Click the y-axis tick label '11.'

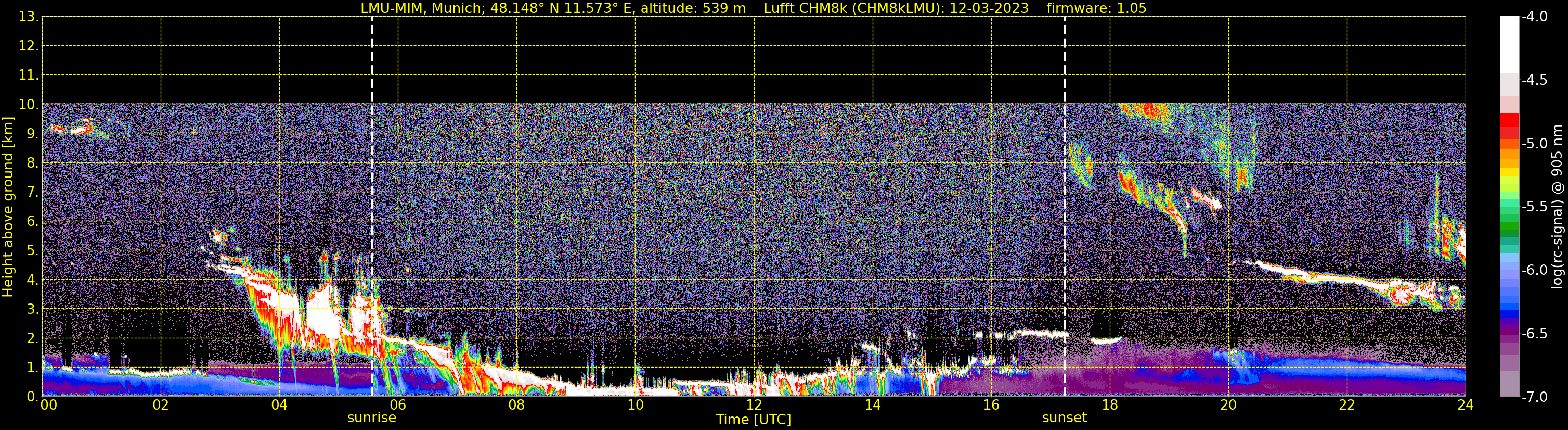pyautogui.click(x=29, y=75)
